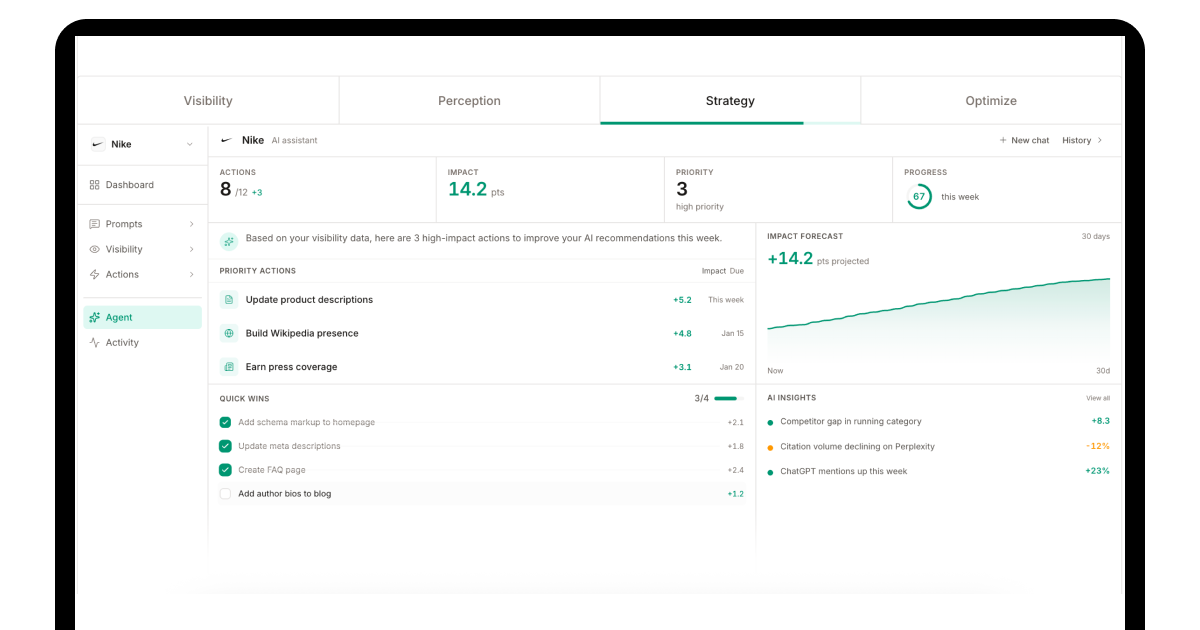Viewport: 1200px width, 630px height.
Task: Click the Nike swoosh in chat header
Action: (x=227, y=140)
